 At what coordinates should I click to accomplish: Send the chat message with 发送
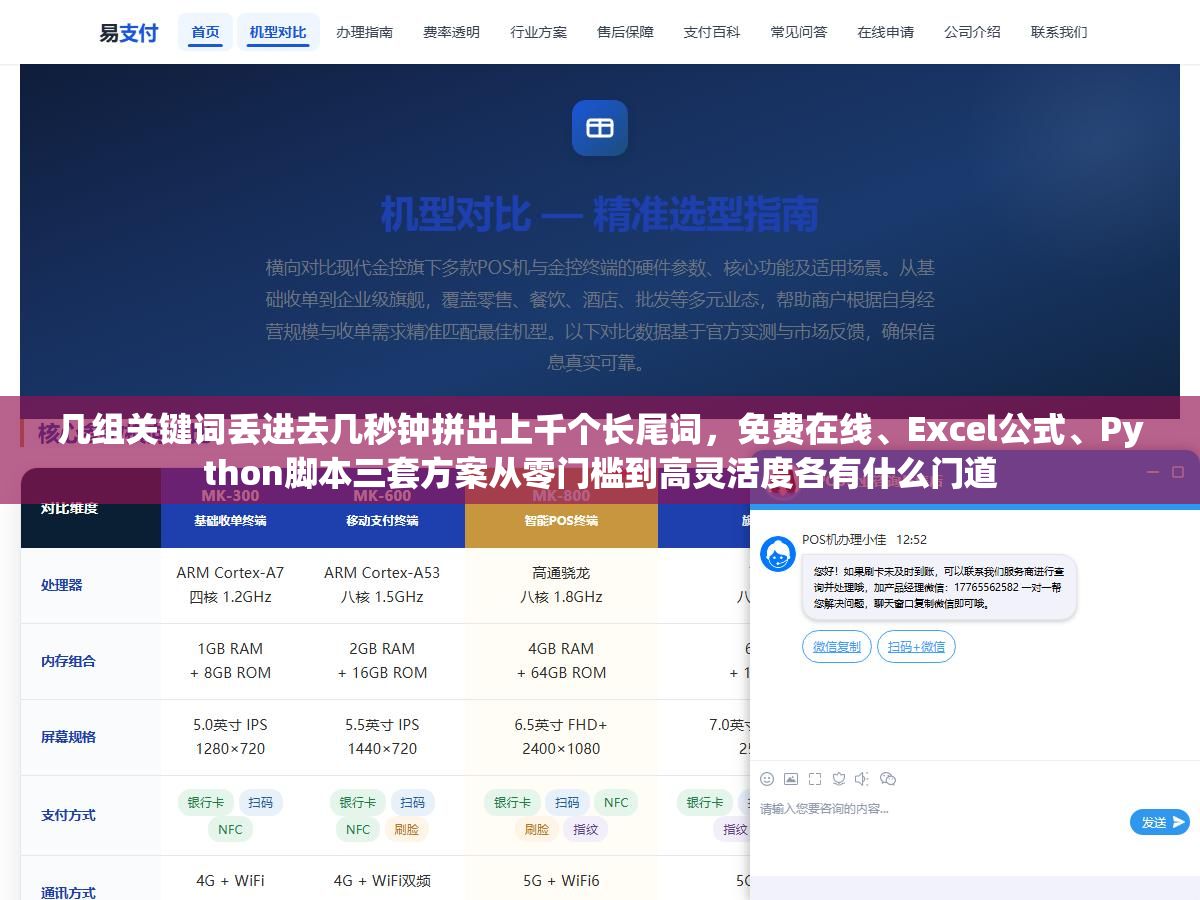(x=1160, y=822)
